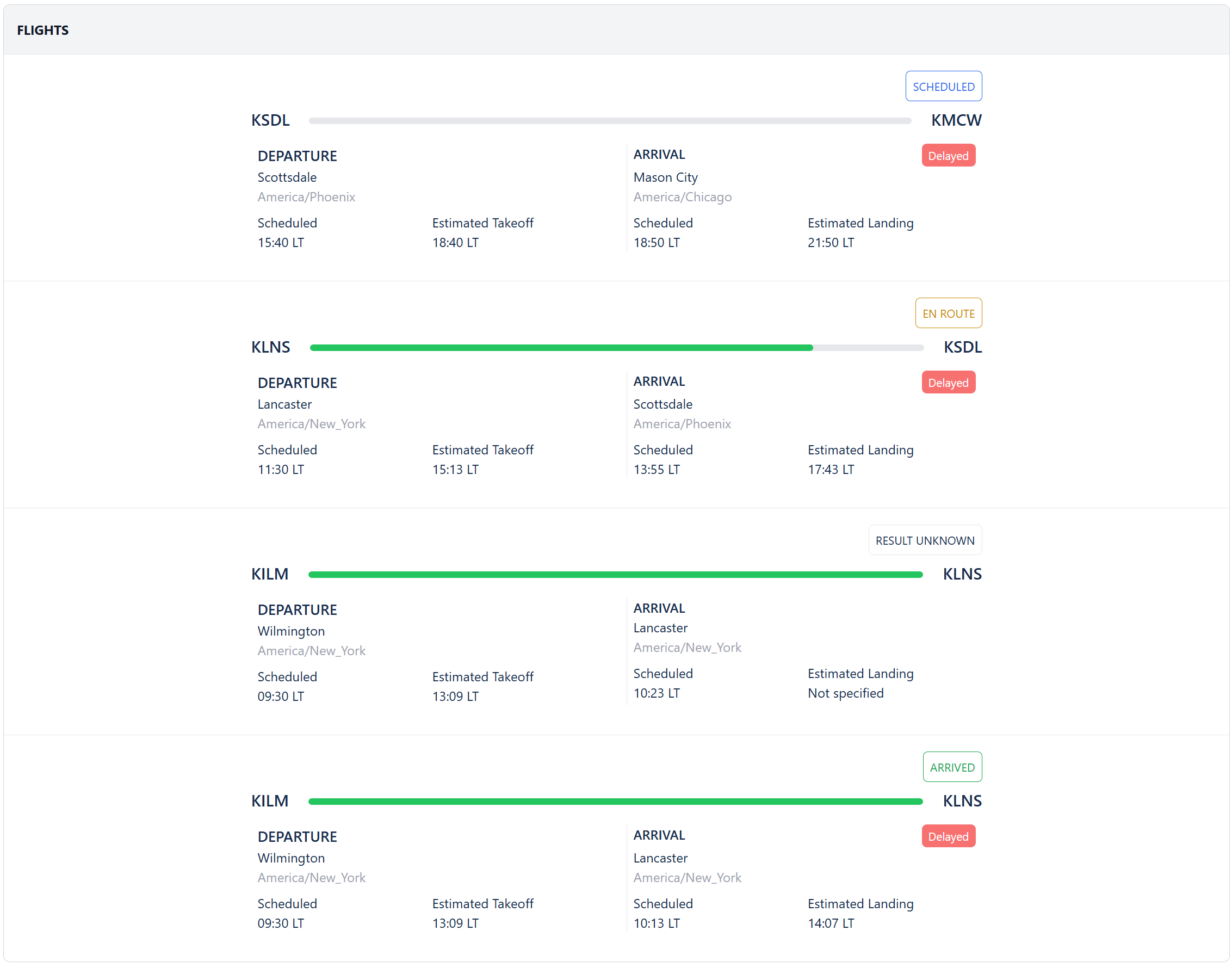Click Delayed tag on Scottsdale arrival

(948, 383)
